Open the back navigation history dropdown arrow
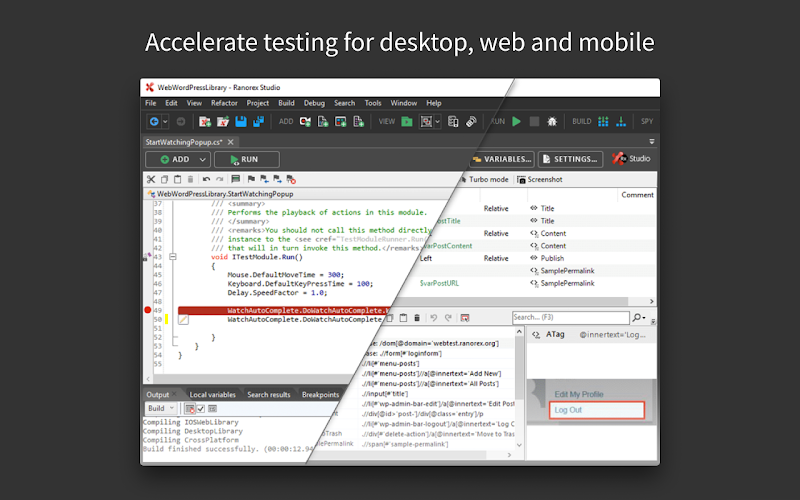Screen dimensions: 800x500 165,122
